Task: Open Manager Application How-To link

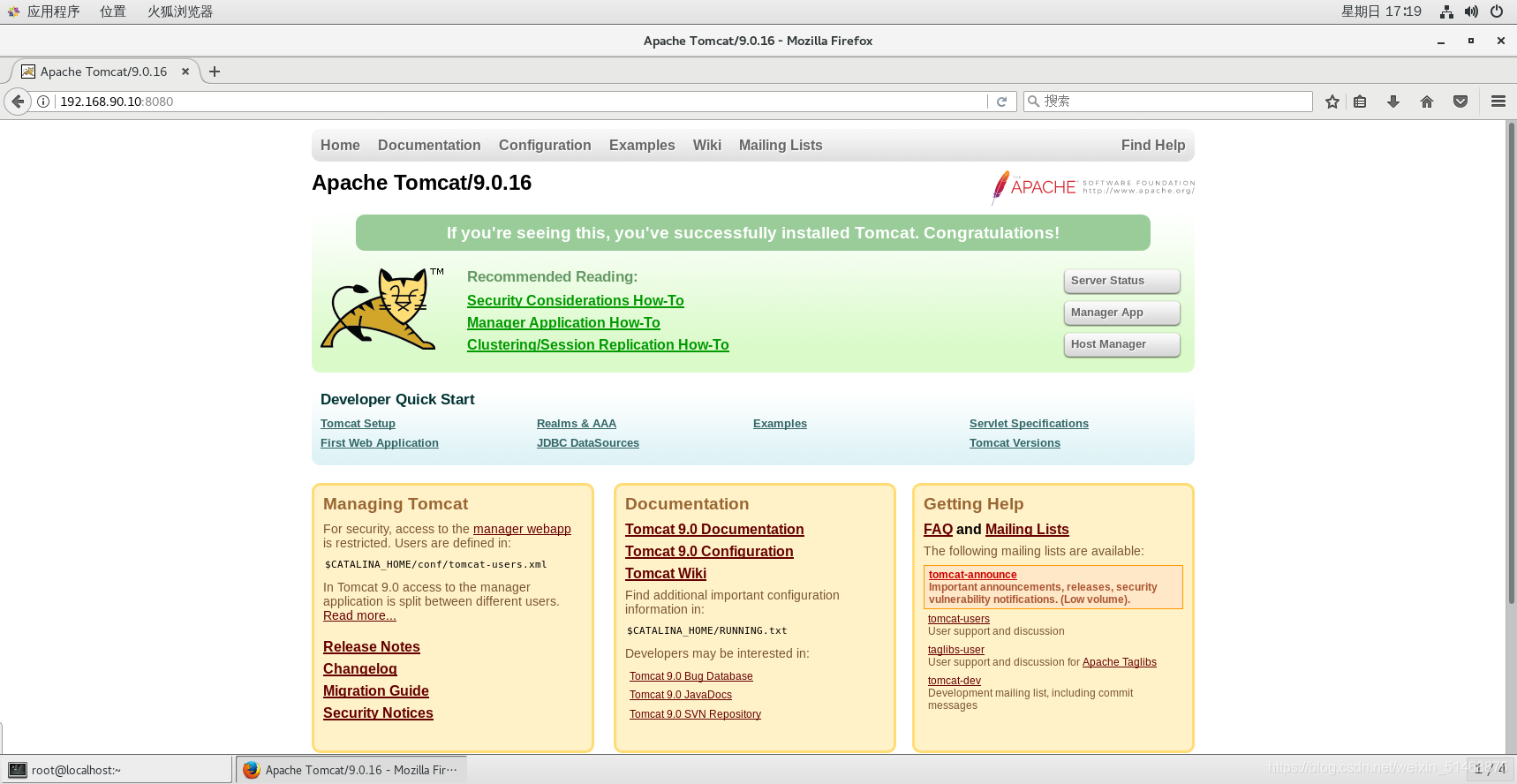Action: coord(563,323)
